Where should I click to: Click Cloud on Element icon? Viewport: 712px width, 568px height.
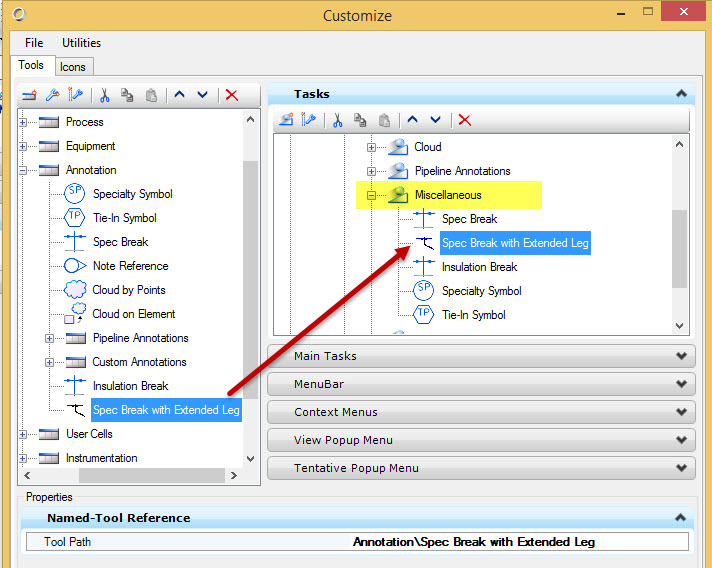75,313
